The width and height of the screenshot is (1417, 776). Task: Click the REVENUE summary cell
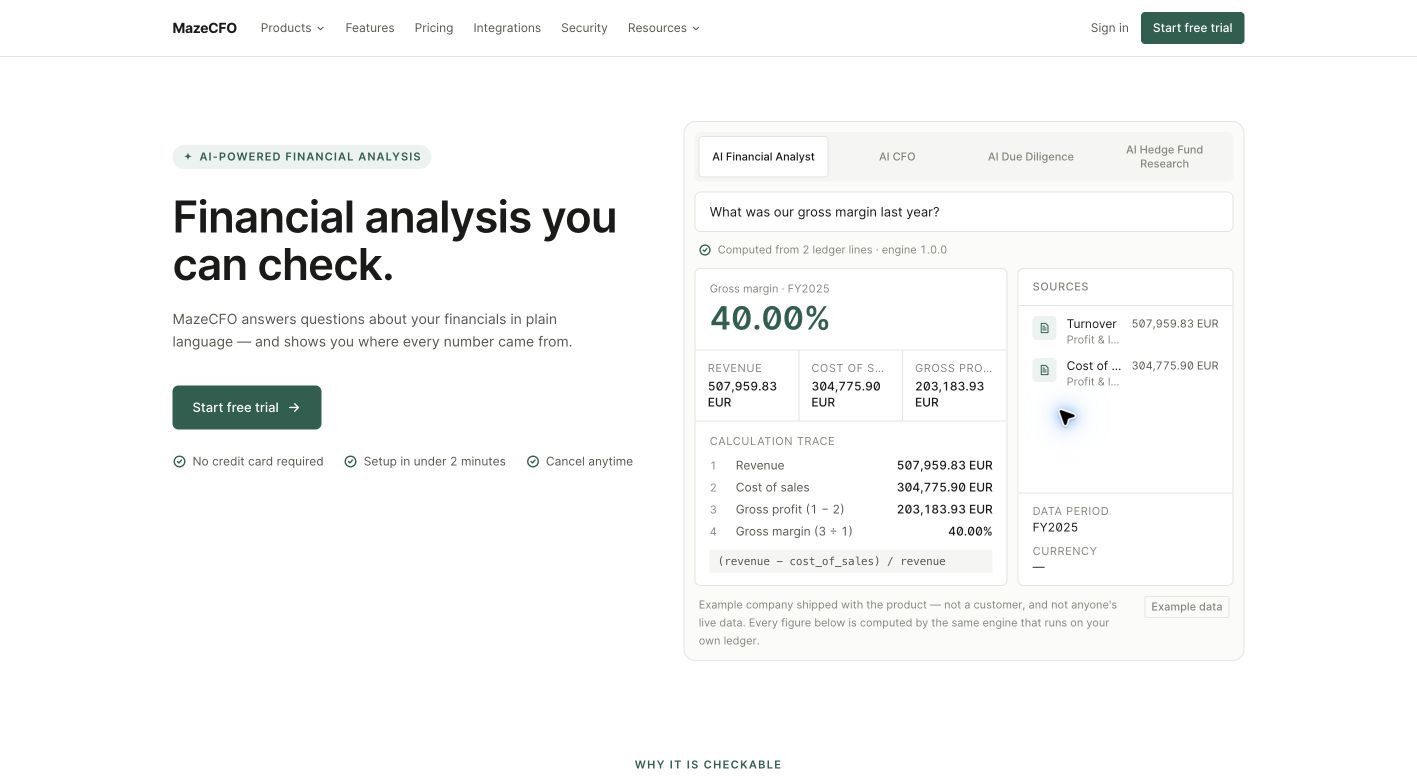point(747,386)
